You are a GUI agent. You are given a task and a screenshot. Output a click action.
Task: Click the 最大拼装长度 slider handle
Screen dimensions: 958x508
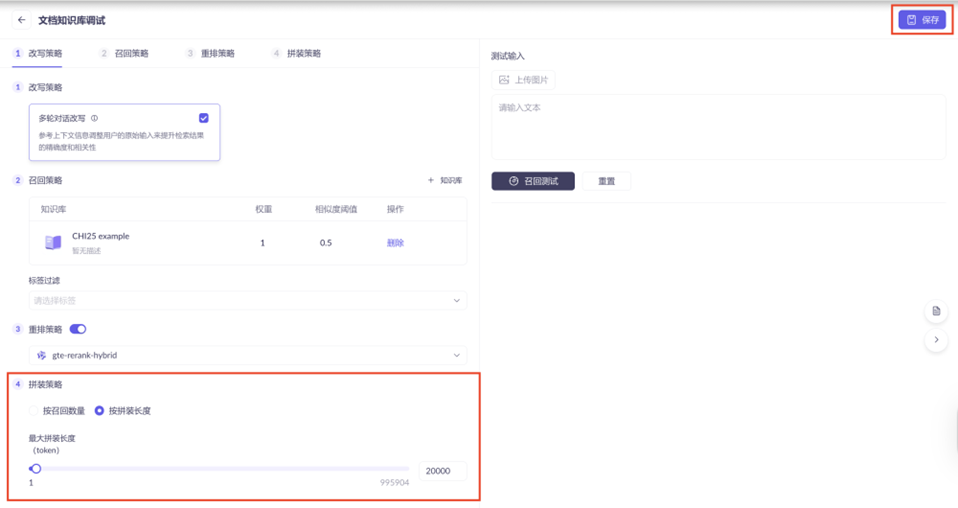click(35, 469)
